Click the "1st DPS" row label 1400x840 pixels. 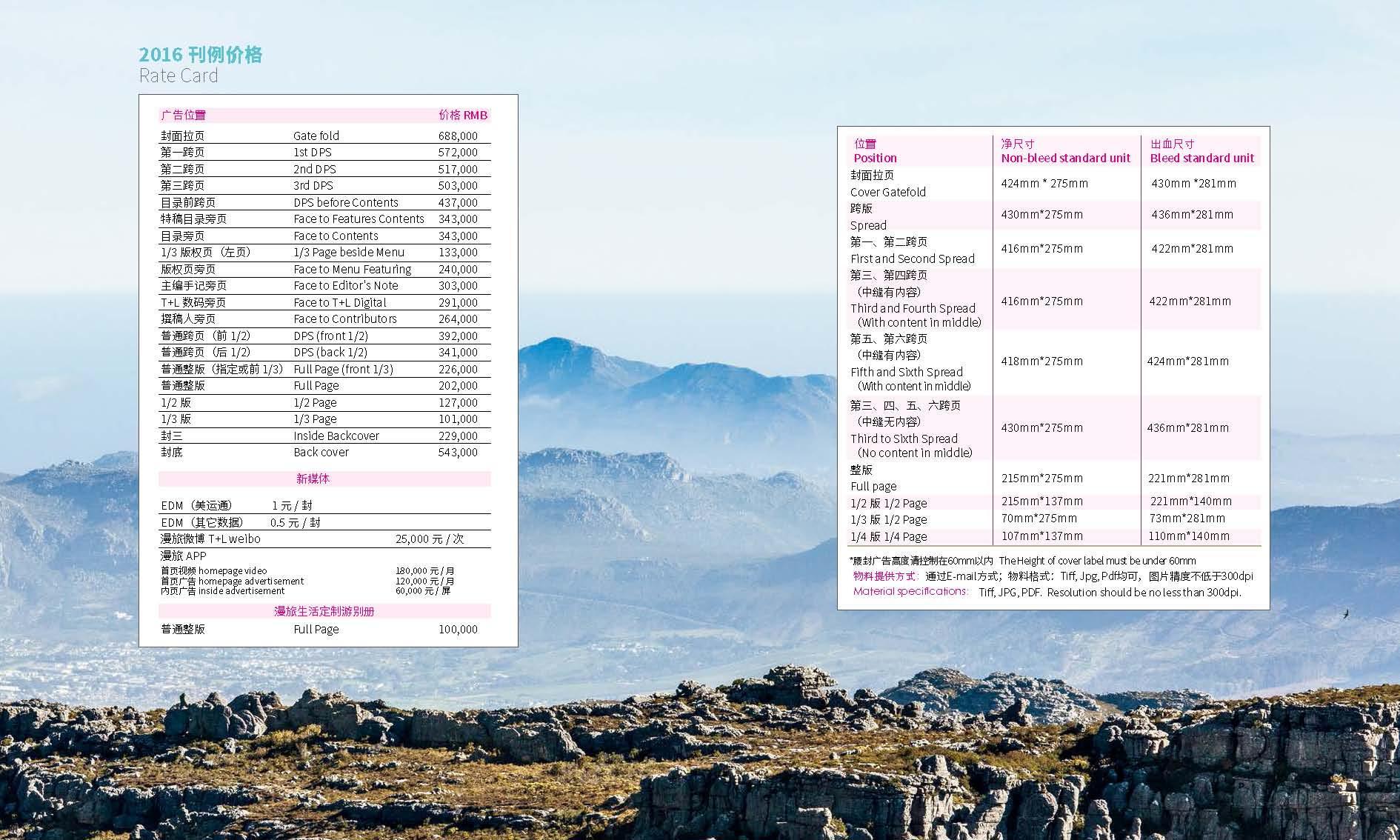tap(313, 153)
